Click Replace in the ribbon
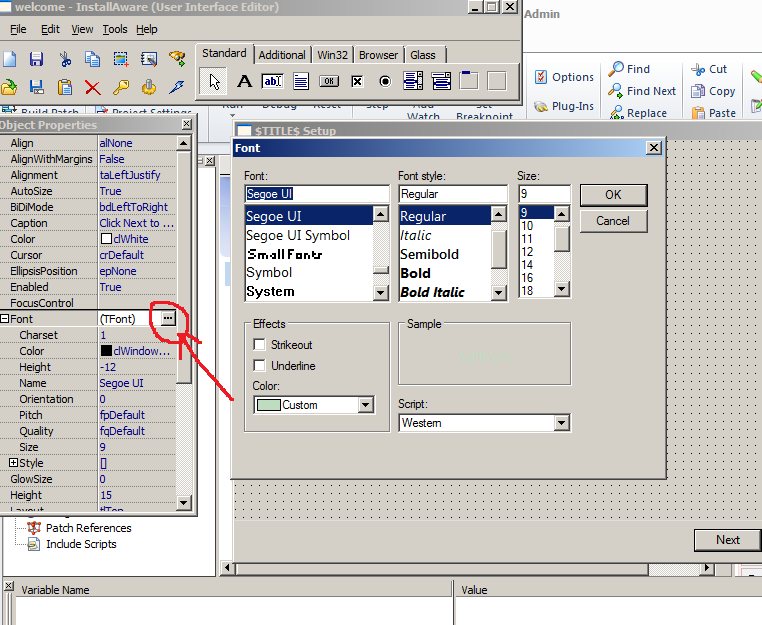Image resolution: width=762 pixels, height=625 pixels. tap(638, 113)
